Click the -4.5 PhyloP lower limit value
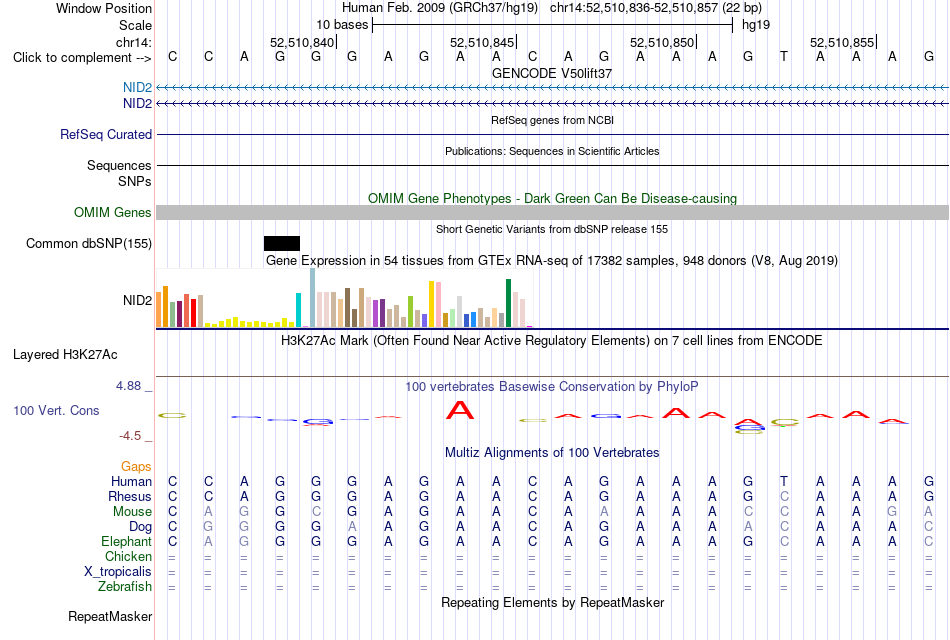 (130, 436)
